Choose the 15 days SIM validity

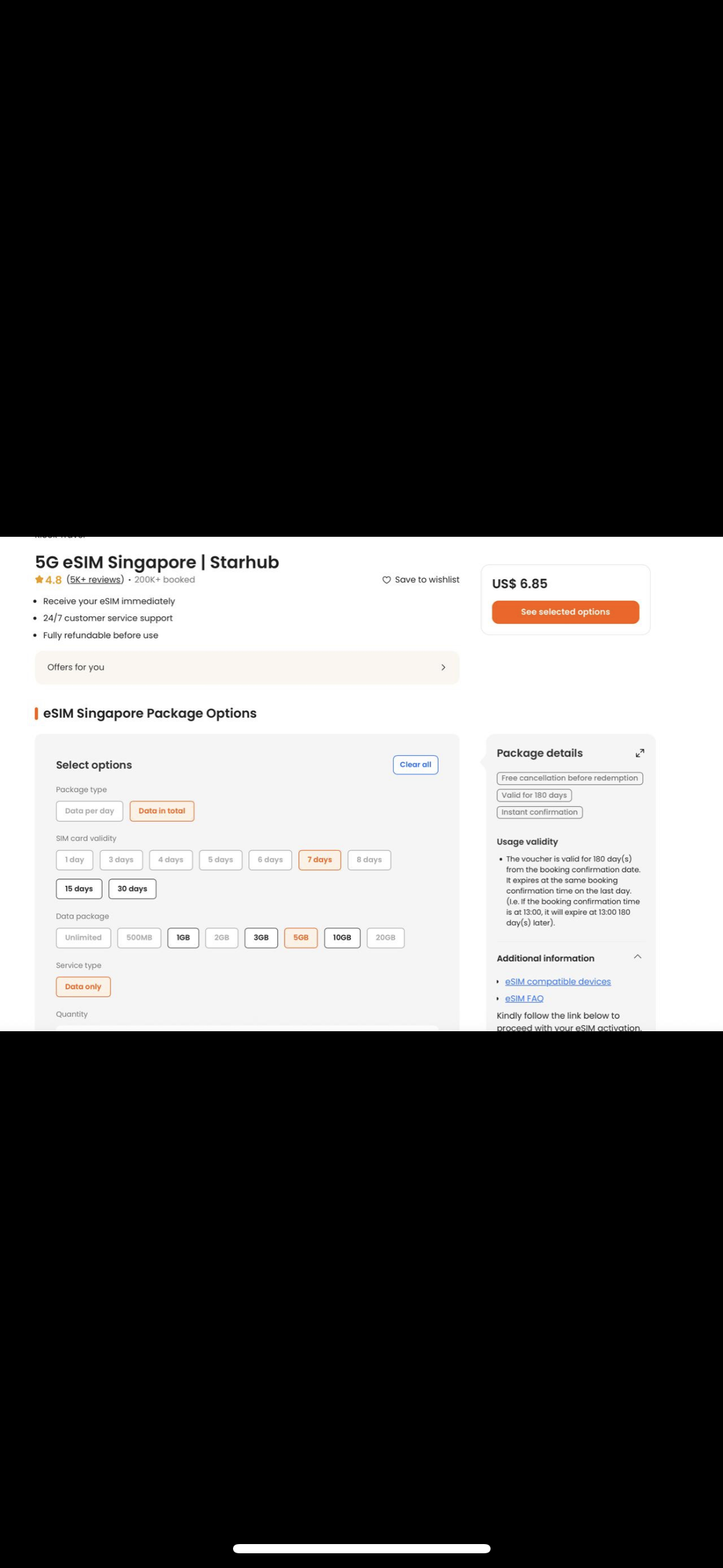point(79,889)
